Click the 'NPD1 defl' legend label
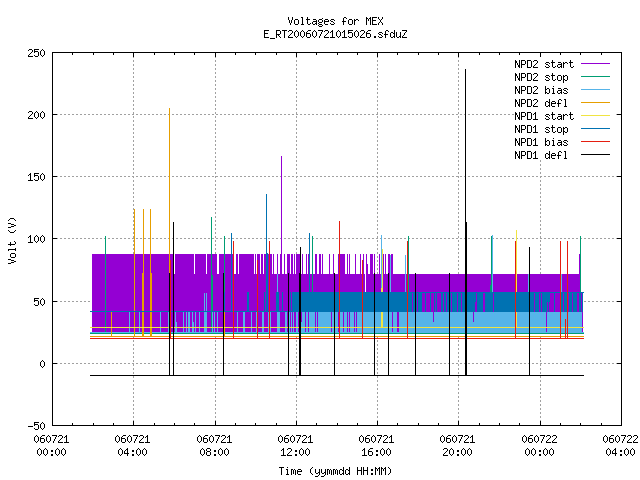This screenshot has width=640, height=480. coord(541,156)
